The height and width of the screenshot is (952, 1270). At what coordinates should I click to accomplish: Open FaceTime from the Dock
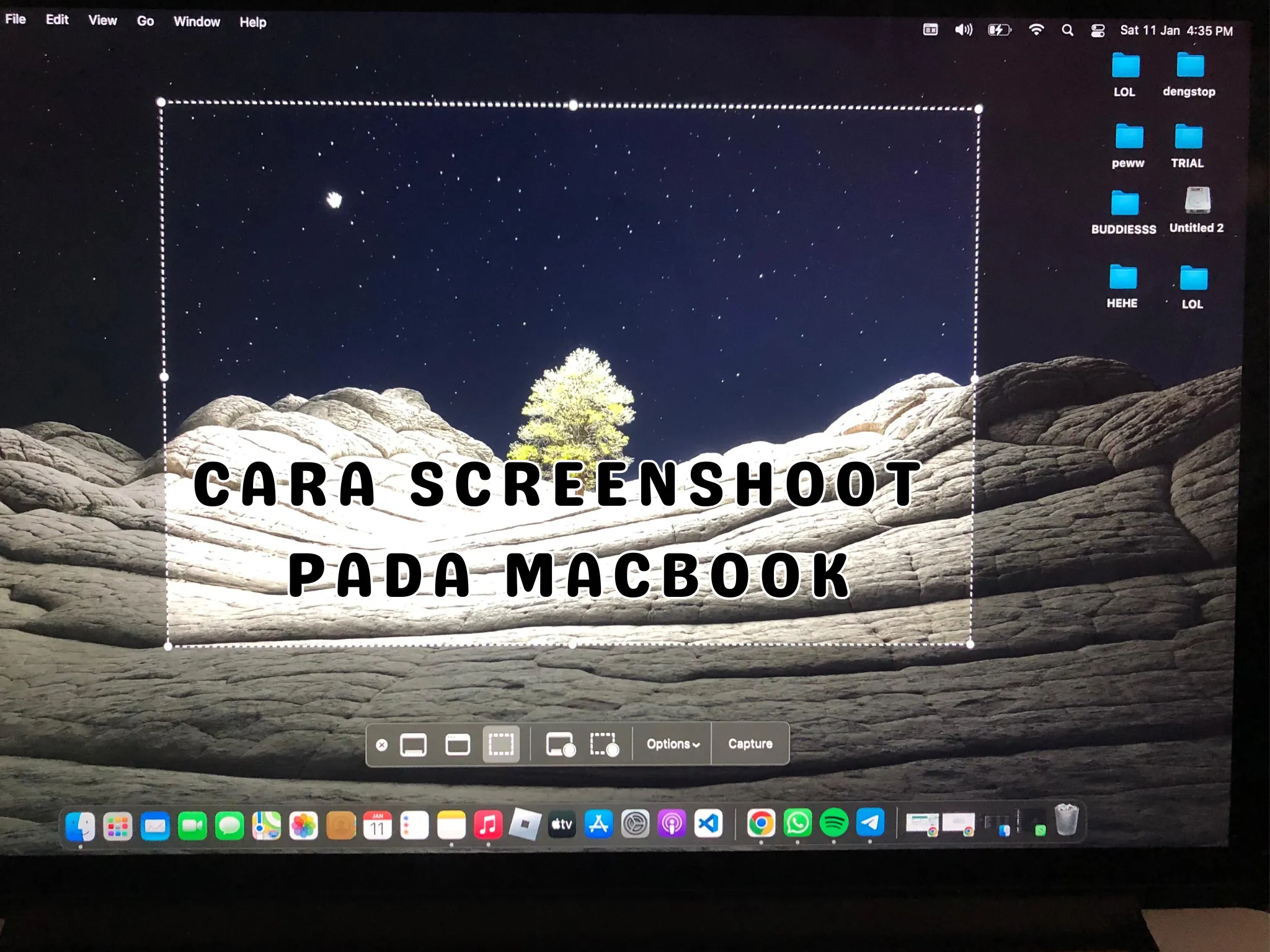point(192,826)
